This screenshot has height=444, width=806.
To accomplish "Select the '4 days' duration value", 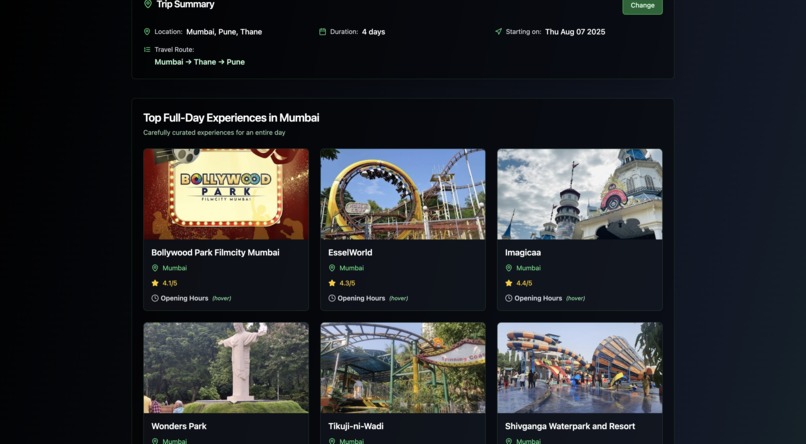I will point(373,32).
